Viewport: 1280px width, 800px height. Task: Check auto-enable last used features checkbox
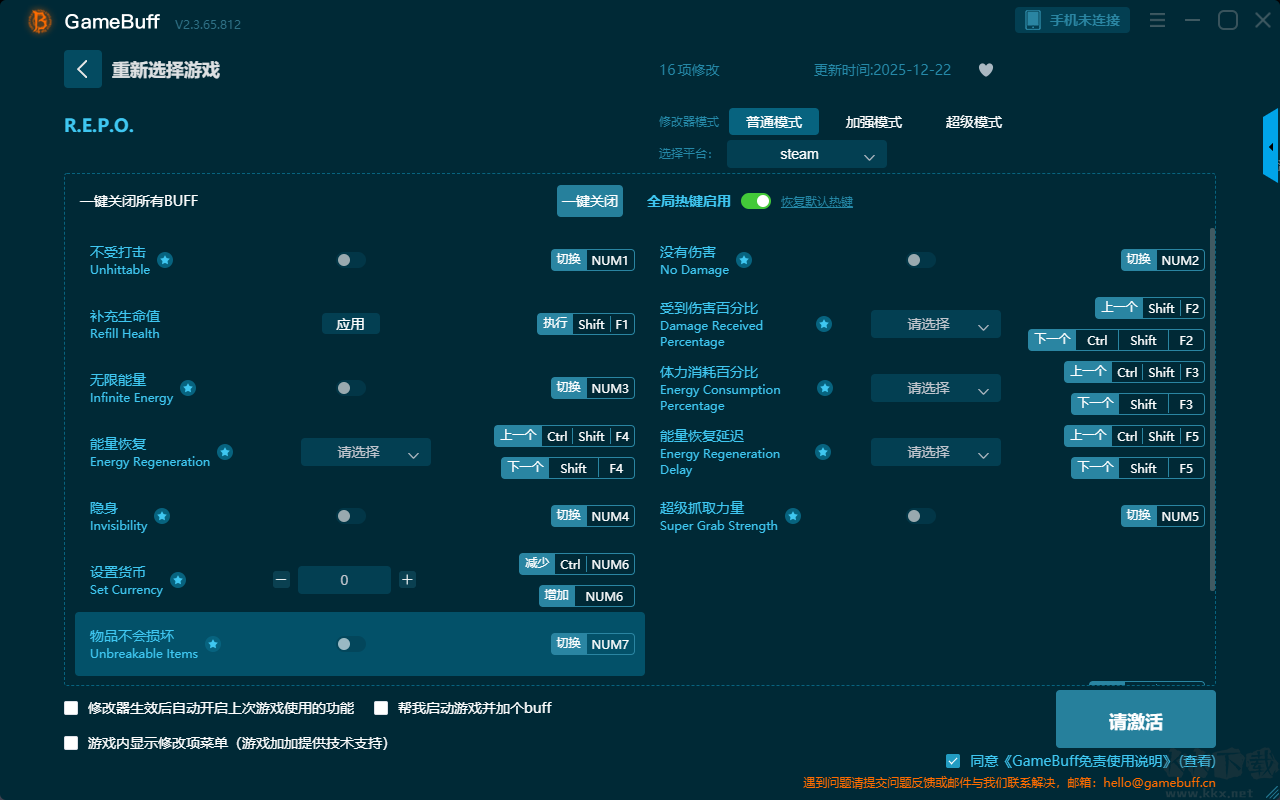(71, 708)
